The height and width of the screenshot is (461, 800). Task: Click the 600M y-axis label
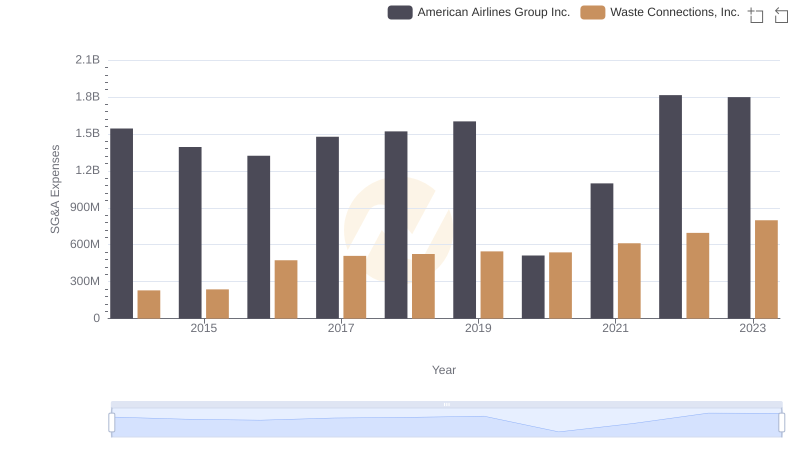tap(85, 244)
